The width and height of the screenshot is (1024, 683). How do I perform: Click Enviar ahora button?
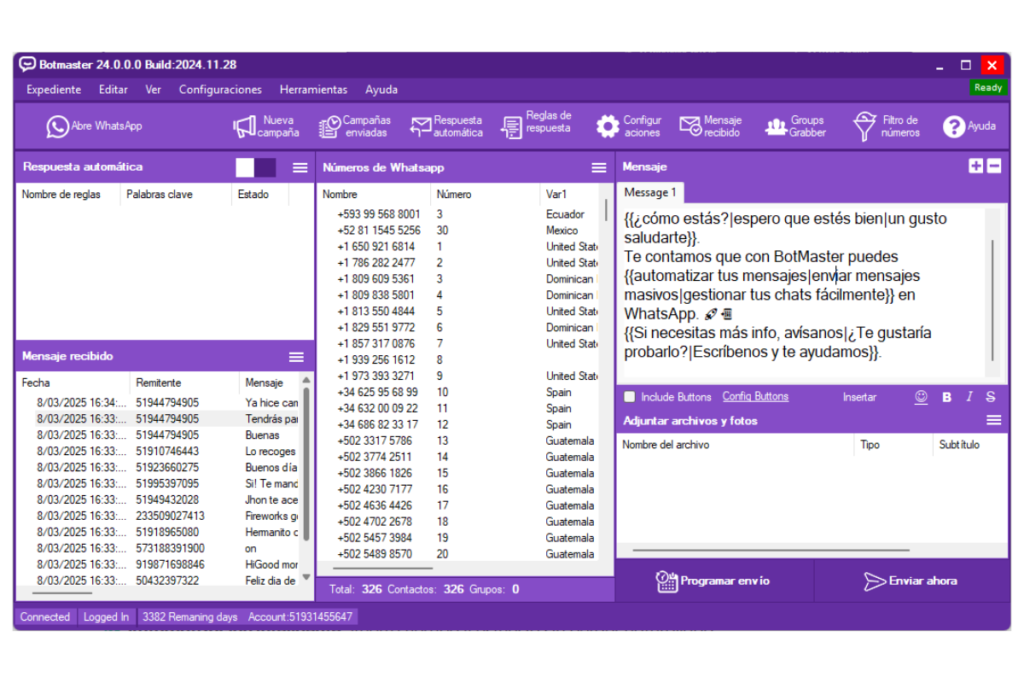911,580
